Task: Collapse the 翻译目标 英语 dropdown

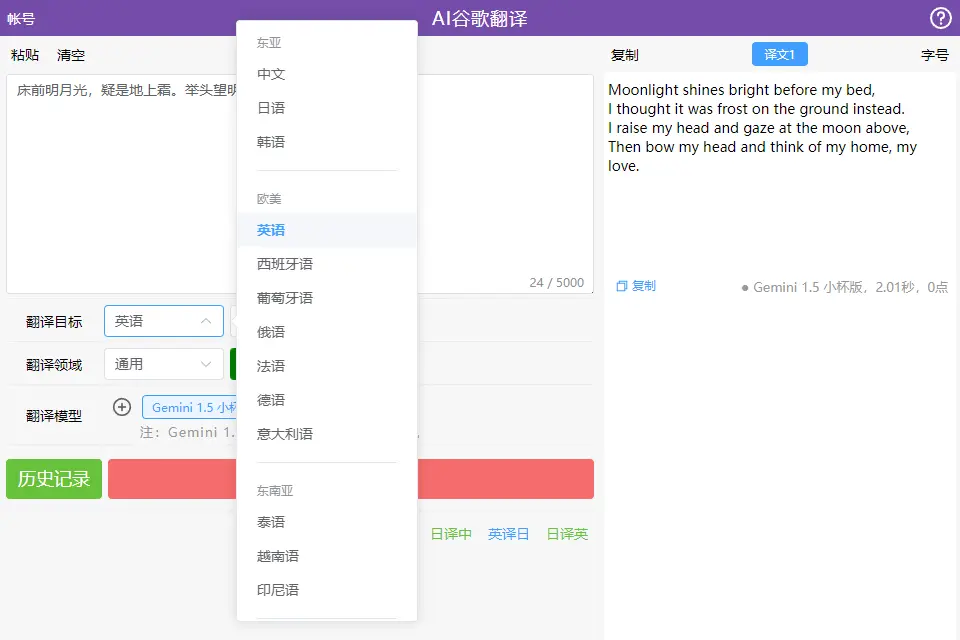Action: (163, 321)
